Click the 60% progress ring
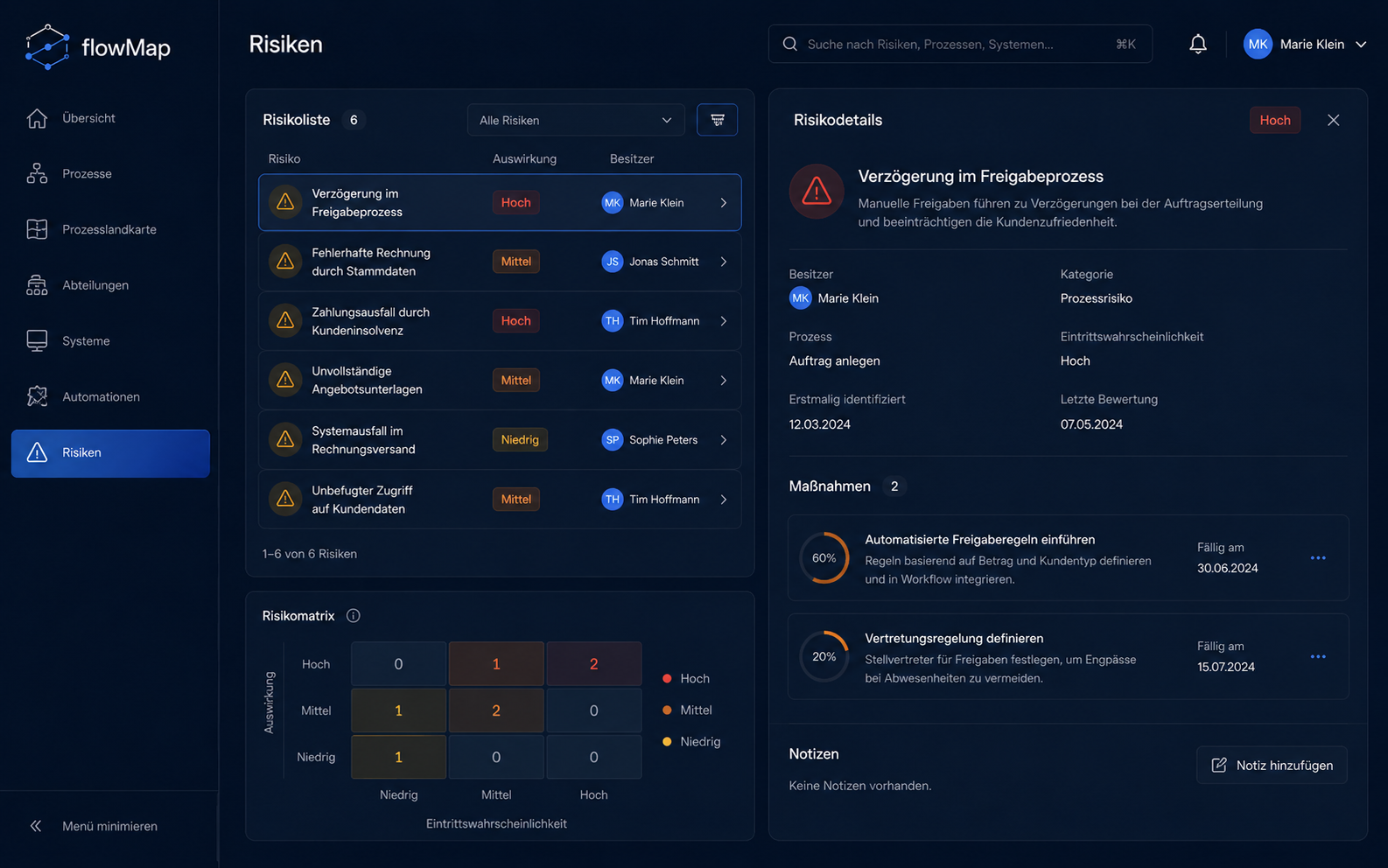This screenshot has height=868, width=1388. [x=824, y=557]
